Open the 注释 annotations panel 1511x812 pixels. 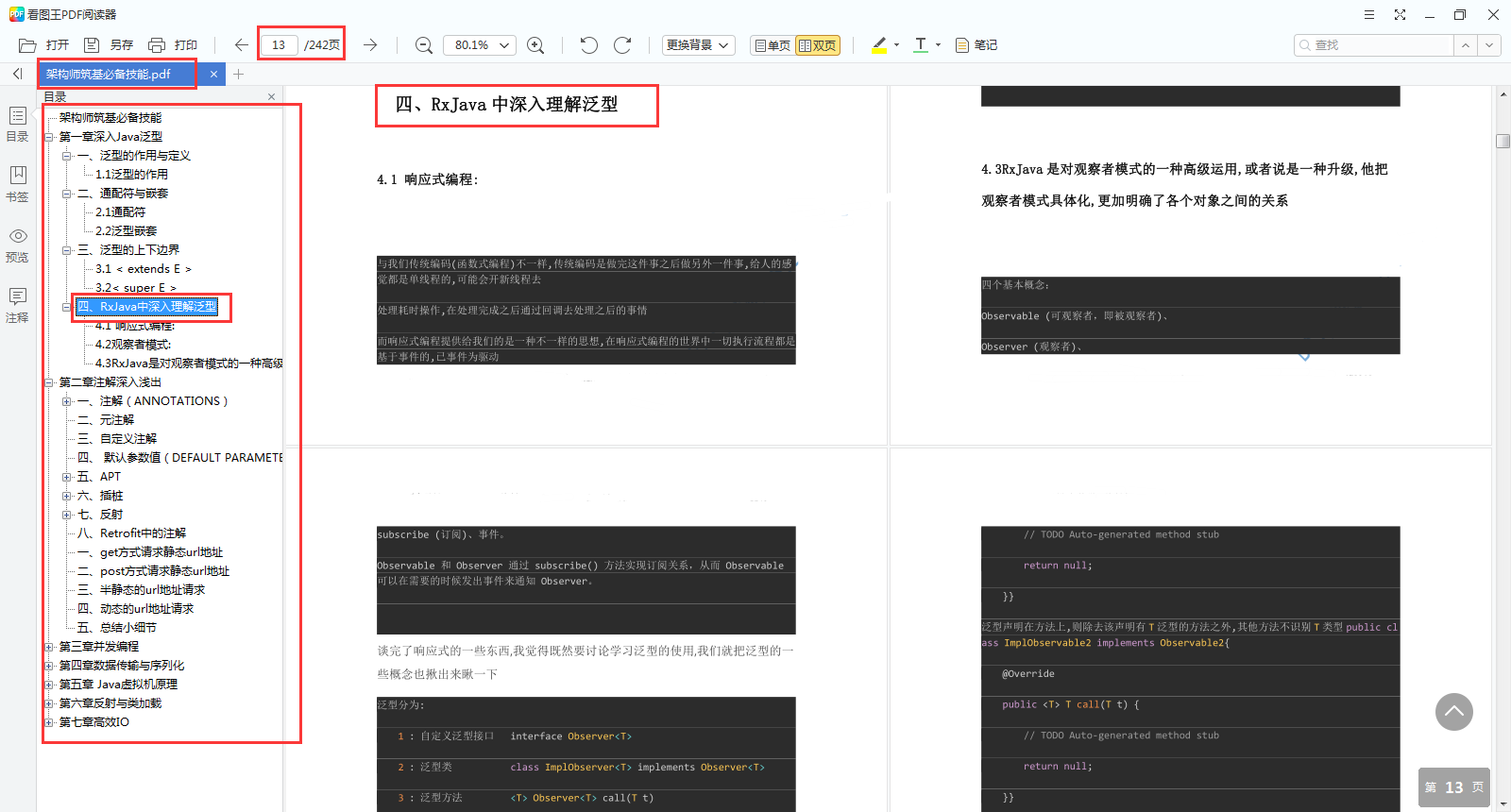click(17, 305)
